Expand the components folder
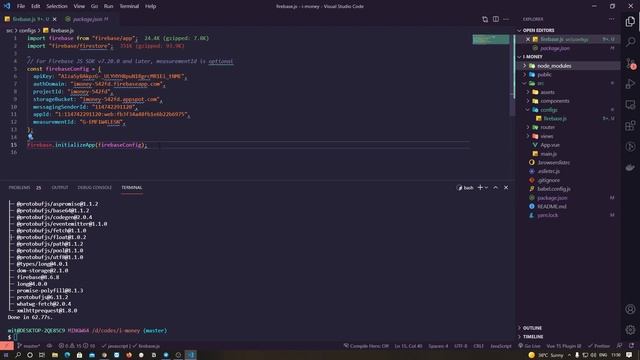The height and width of the screenshot is (360, 640). (x=567, y=101)
